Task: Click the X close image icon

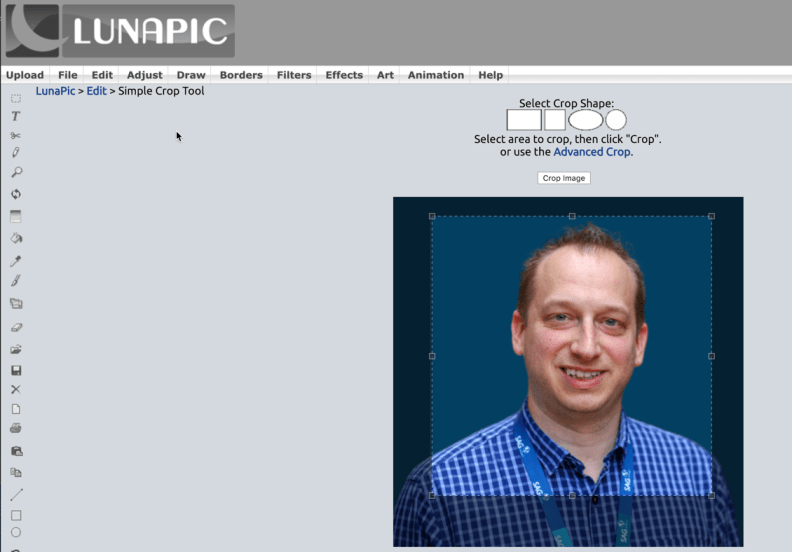Action: pyautogui.click(x=16, y=389)
